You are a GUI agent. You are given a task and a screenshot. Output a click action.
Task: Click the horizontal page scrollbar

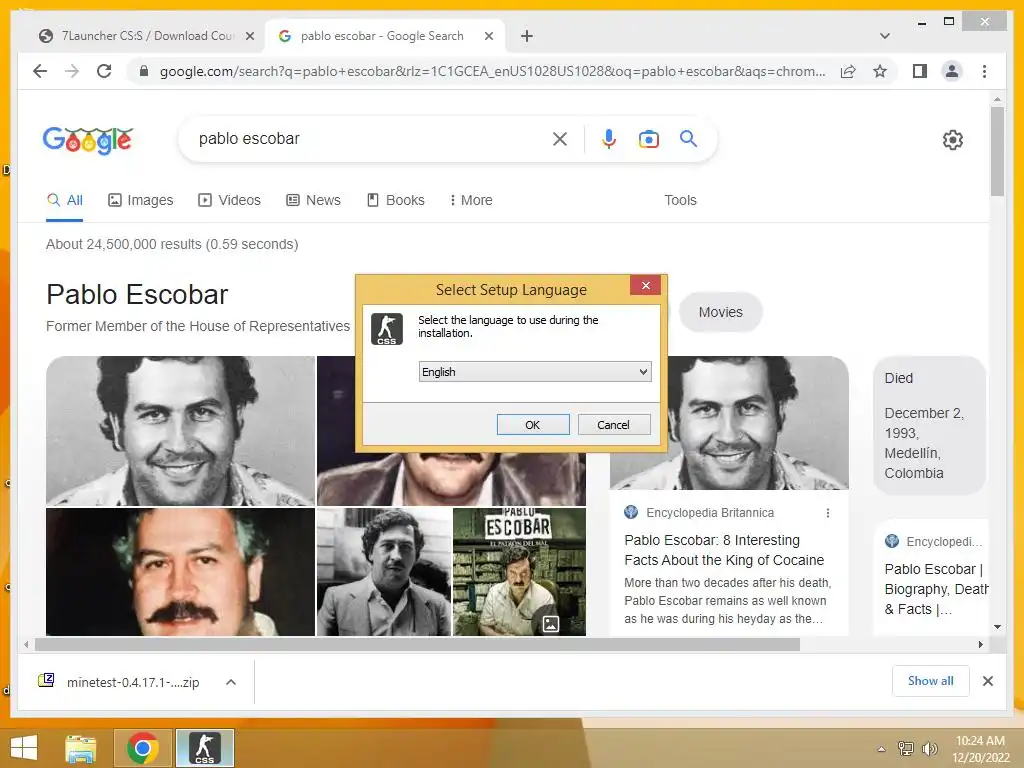pos(417,645)
